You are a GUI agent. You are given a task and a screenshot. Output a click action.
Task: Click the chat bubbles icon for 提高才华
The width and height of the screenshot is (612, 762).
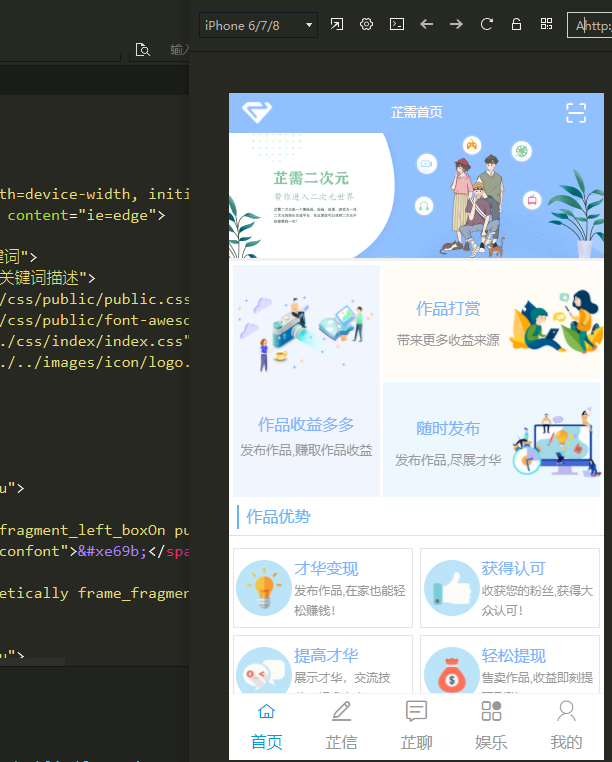264,672
